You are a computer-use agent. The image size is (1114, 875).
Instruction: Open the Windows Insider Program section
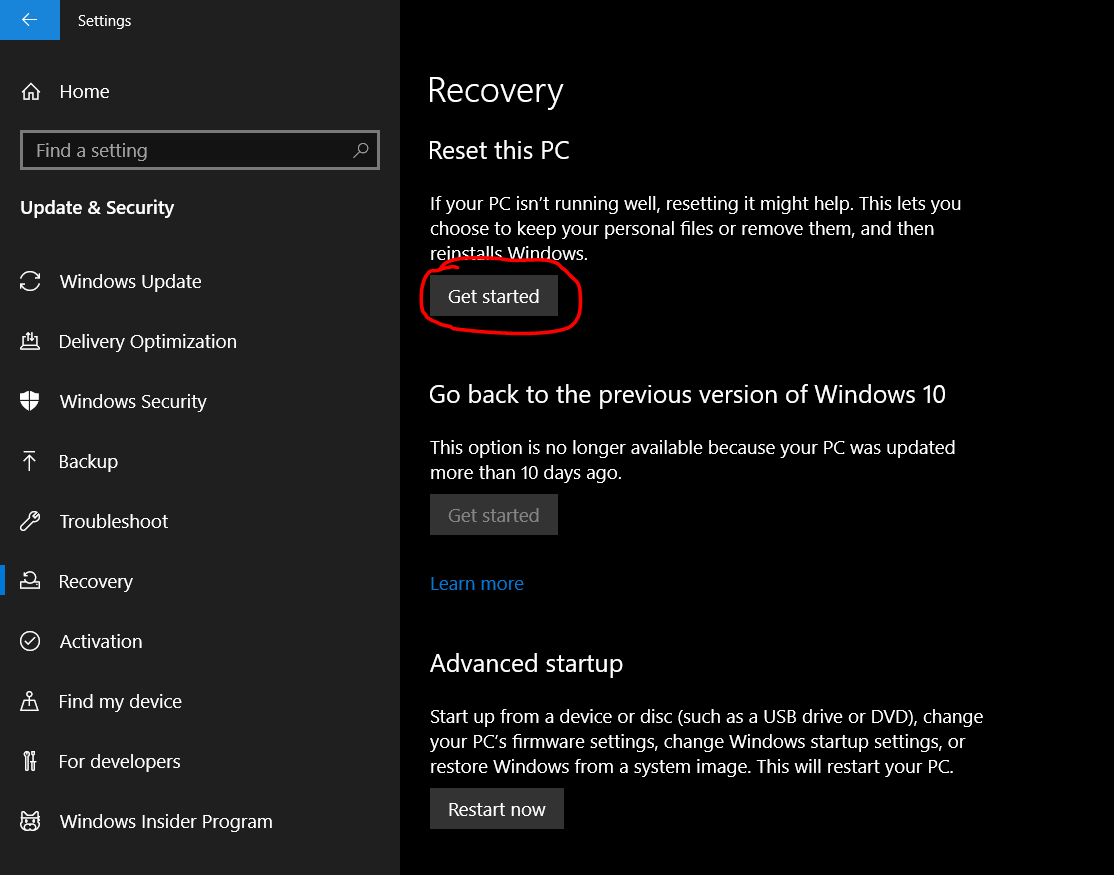165,822
